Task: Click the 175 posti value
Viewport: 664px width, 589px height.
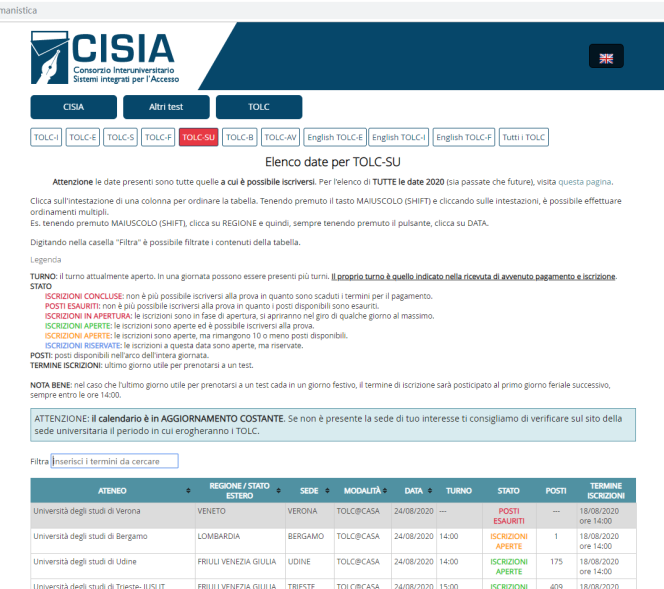Action: (x=556, y=561)
